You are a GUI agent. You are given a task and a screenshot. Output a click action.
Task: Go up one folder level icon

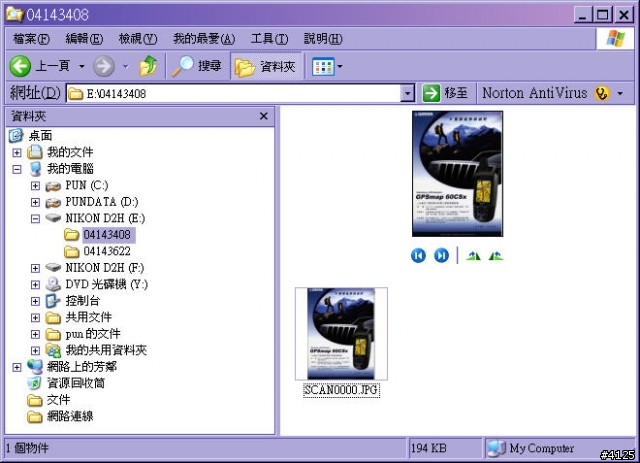click(148, 66)
